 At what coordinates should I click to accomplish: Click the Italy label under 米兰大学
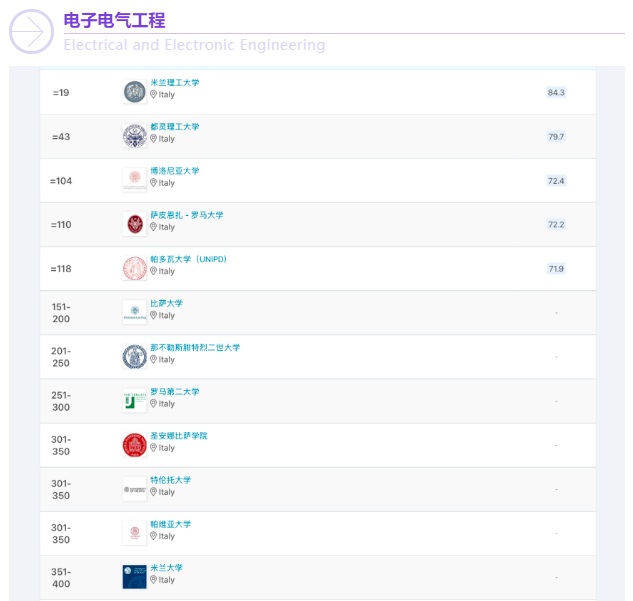pyautogui.click(x=166, y=580)
